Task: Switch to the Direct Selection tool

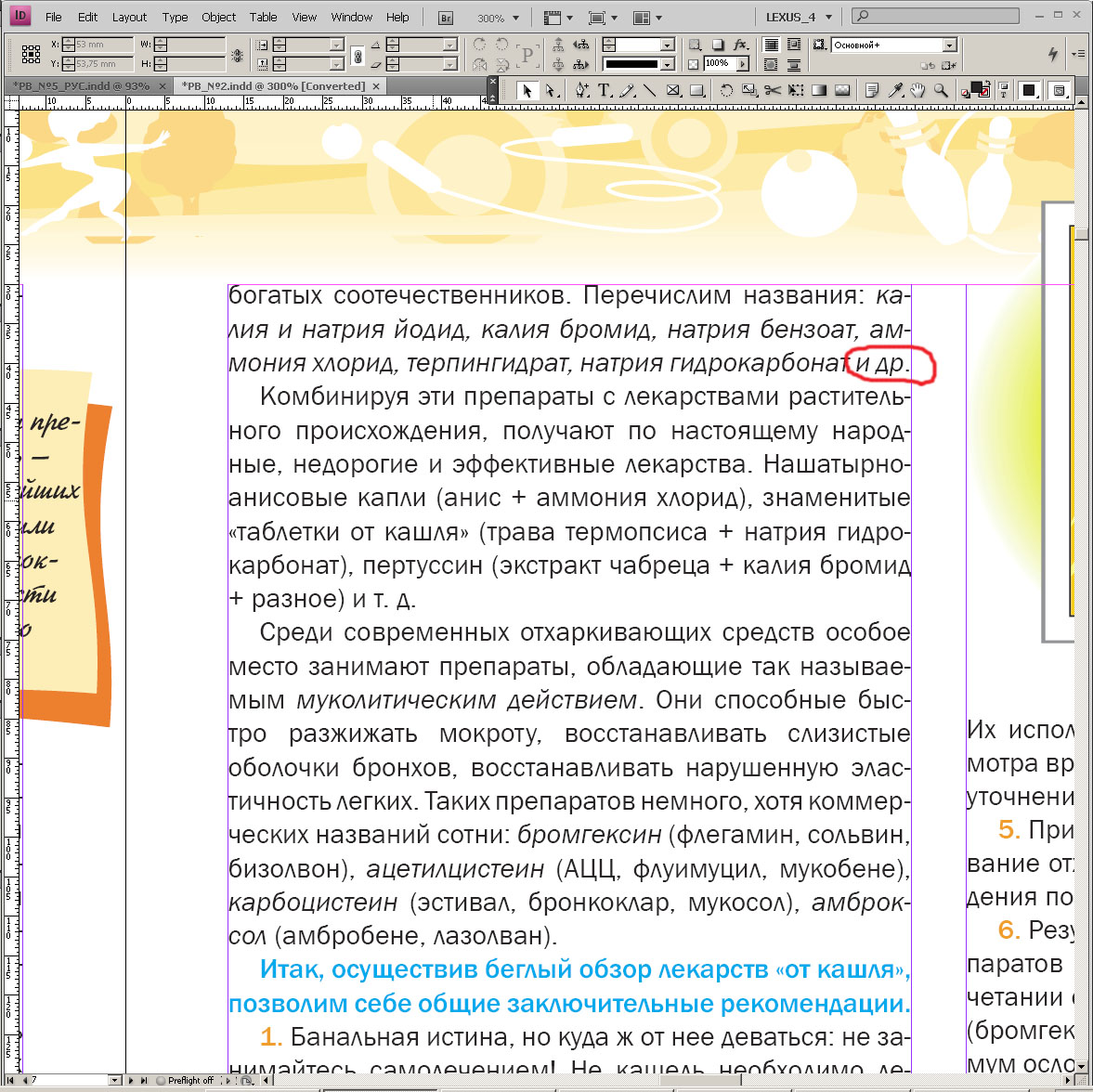Action: pos(551,90)
